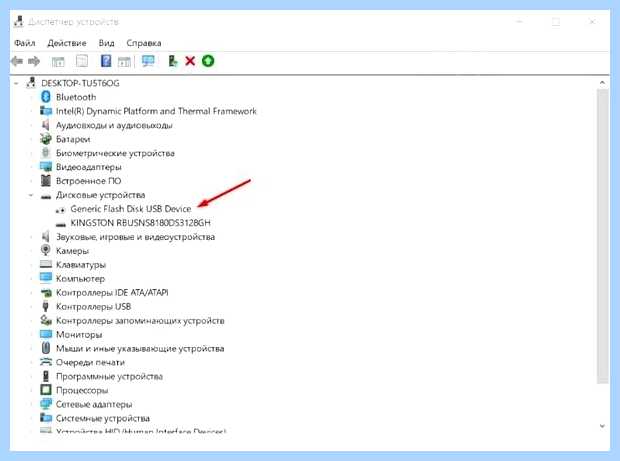This screenshot has width=620, height=461.
Task: Select the Мониторы monitor icon
Action: [46, 334]
